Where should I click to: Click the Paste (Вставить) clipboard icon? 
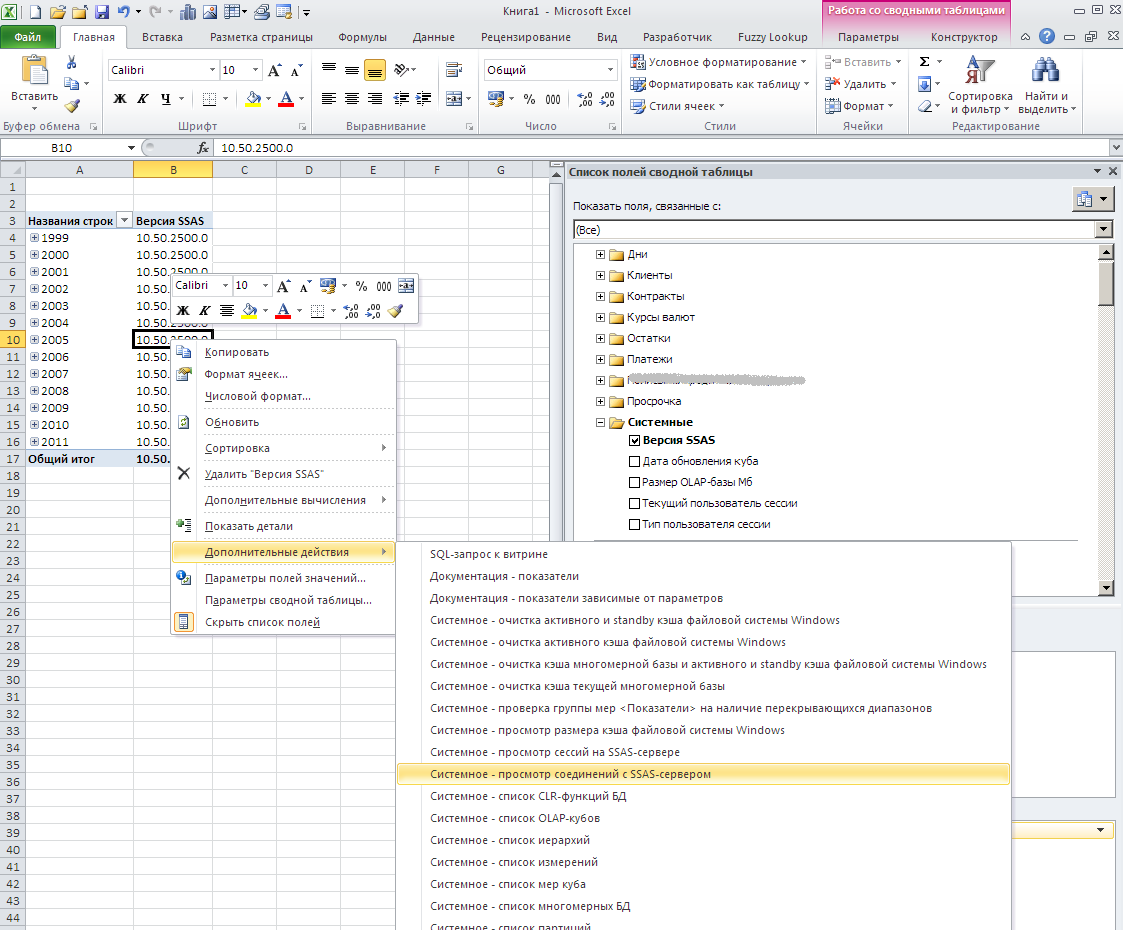pyautogui.click(x=34, y=72)
